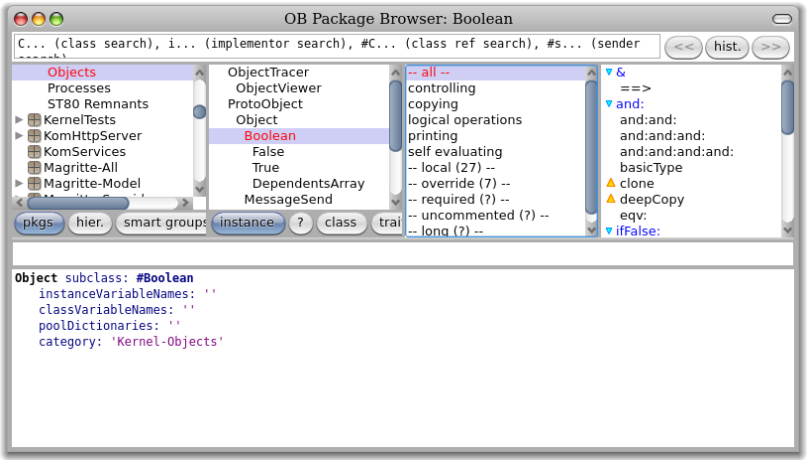Image resolution: width=807 pixels, height=460 pixels.
Task: Expand the KomHttpServer package node
Action: pos(19,136)
